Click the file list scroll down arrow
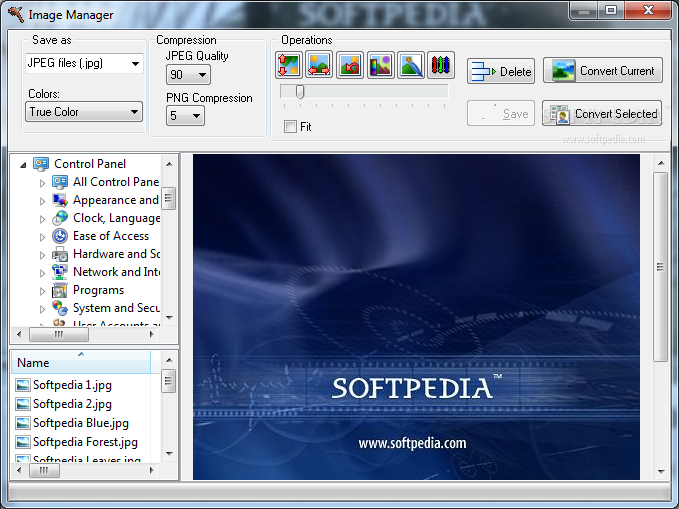The image size is (679, 509). click(169, 454)
